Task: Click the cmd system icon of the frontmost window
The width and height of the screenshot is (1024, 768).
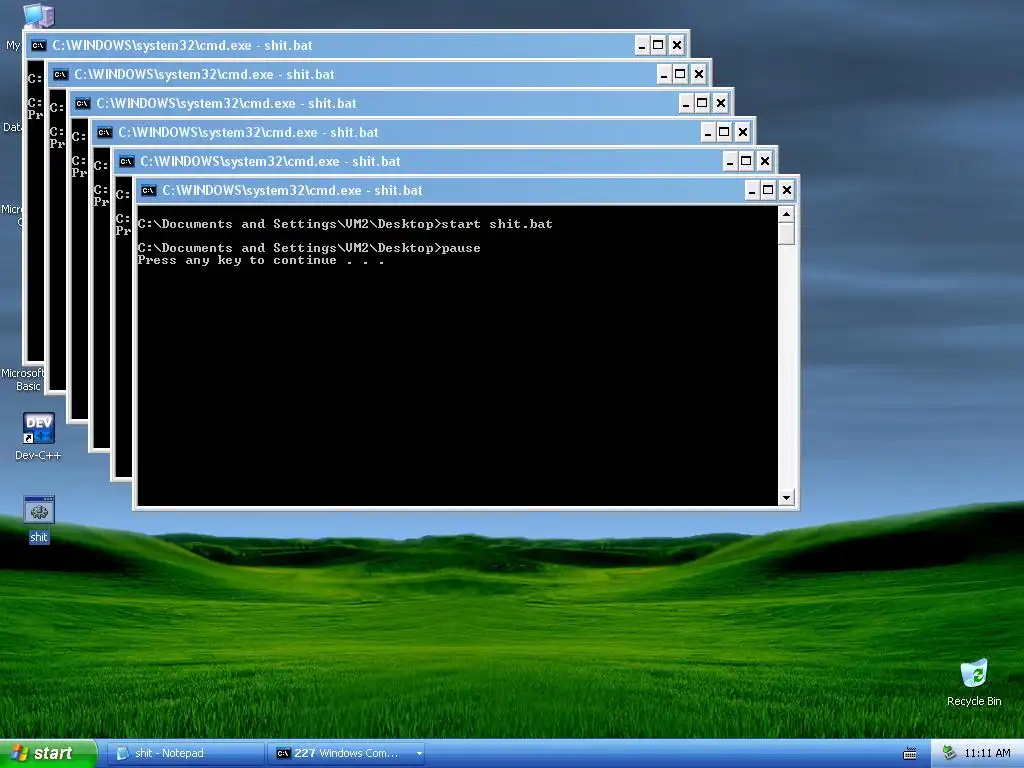Action: pyautogui.click(x=148, y=191)
